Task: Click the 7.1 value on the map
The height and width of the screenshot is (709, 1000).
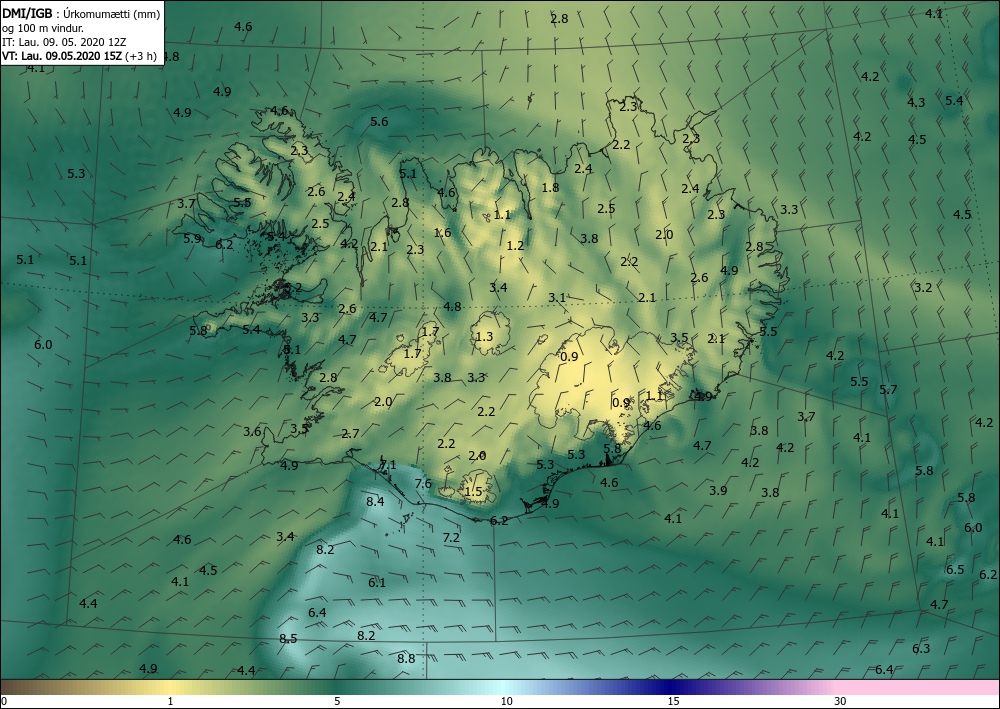Action: pos(388,465)
